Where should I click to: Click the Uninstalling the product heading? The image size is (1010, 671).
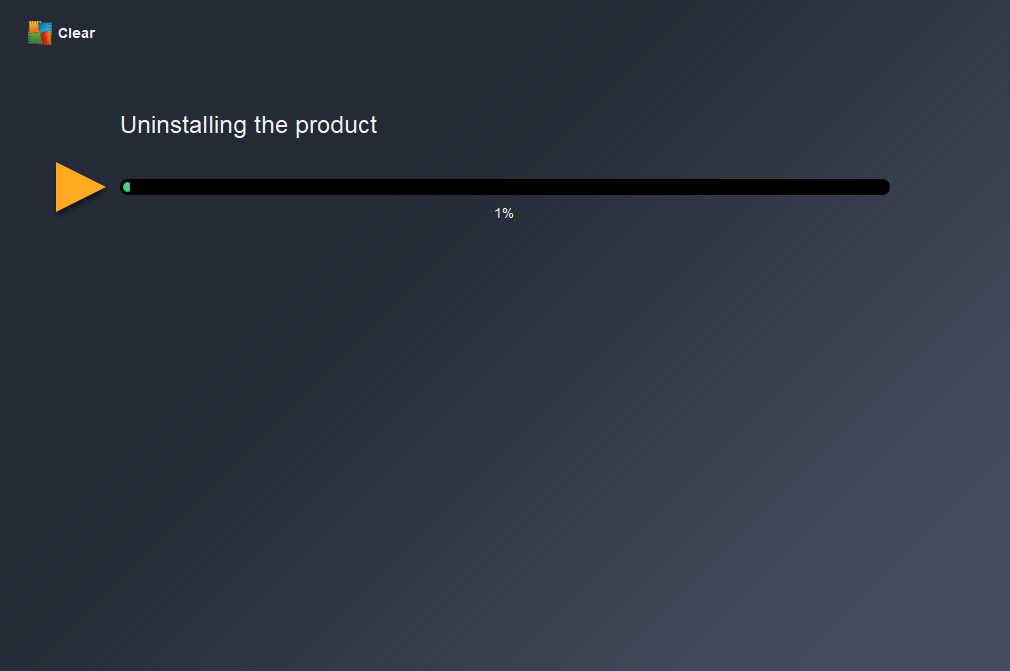pyautogui.click(x=249, y=125)
